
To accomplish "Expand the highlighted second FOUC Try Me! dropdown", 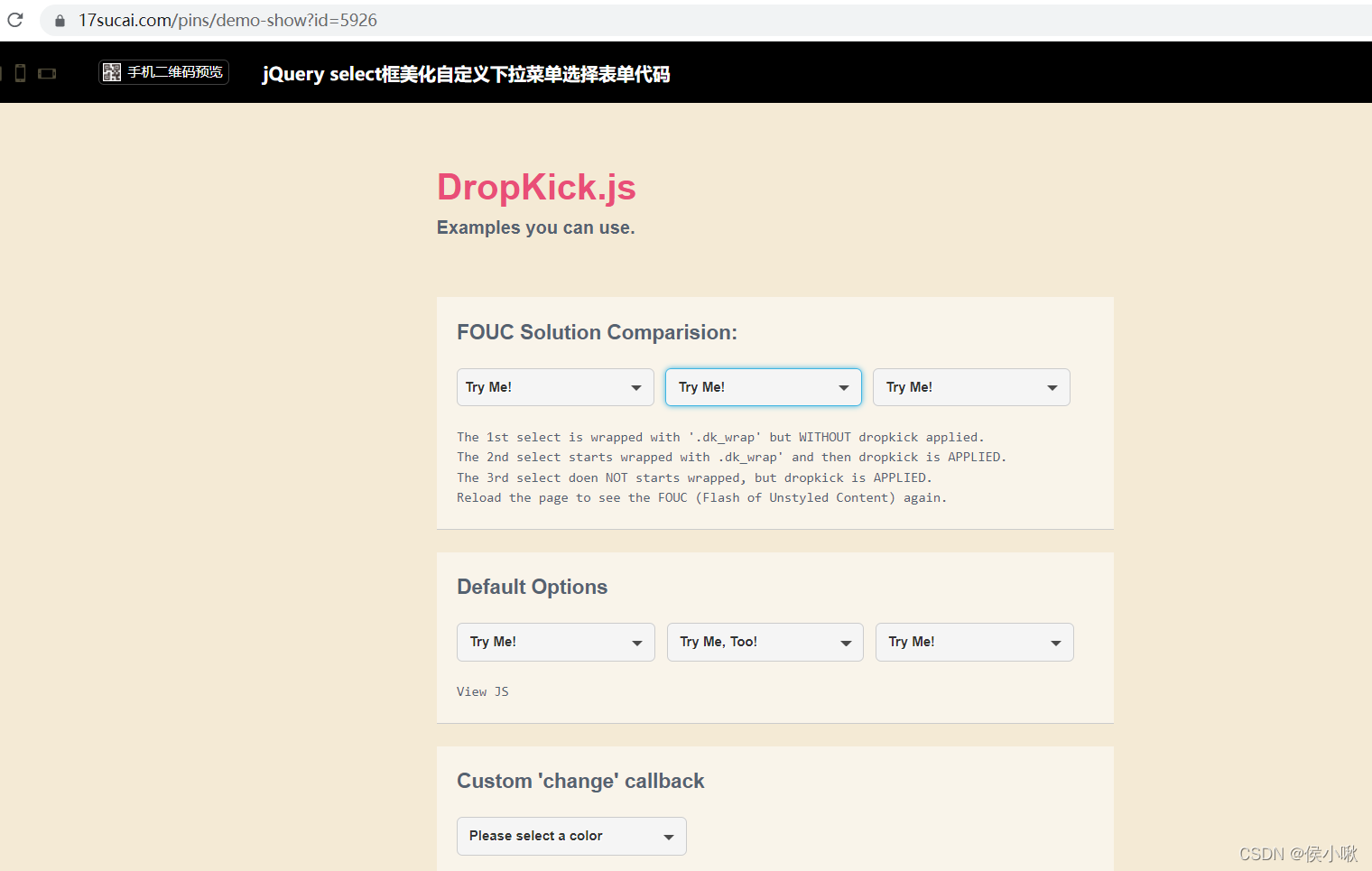I will click(764, 387).
